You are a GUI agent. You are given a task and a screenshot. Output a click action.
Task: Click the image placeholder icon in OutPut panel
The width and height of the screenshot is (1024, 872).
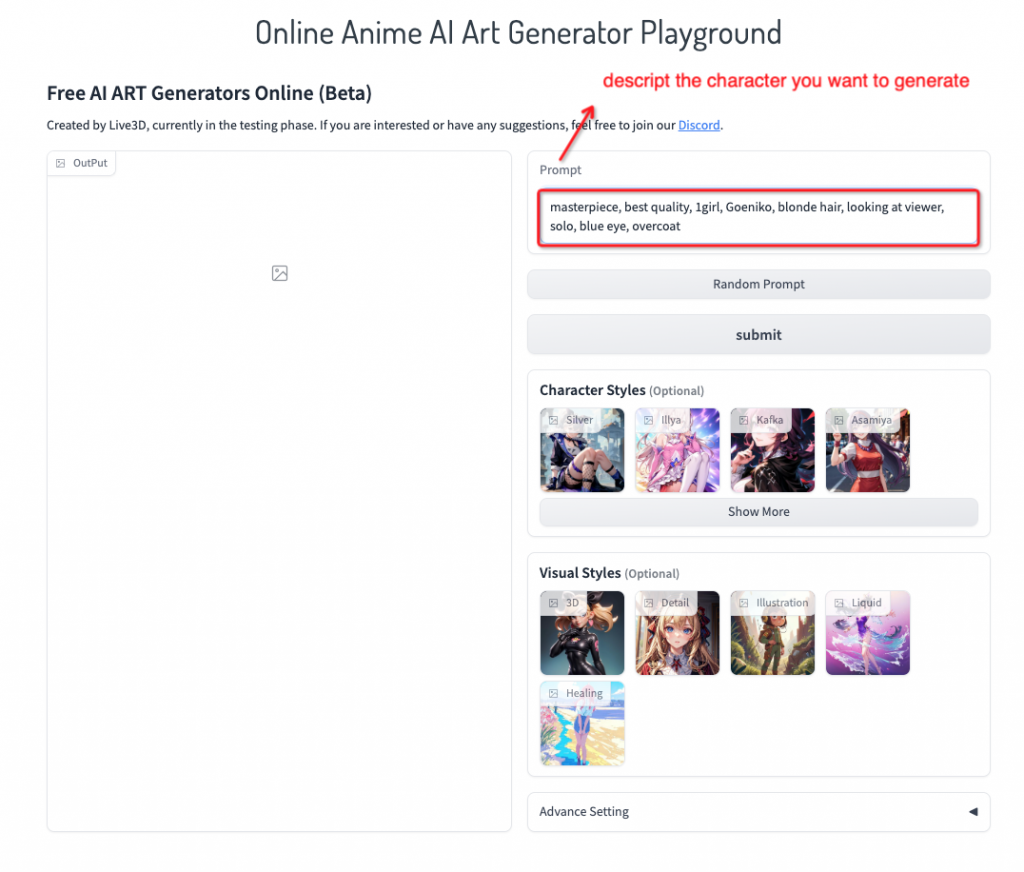(280, 273)
